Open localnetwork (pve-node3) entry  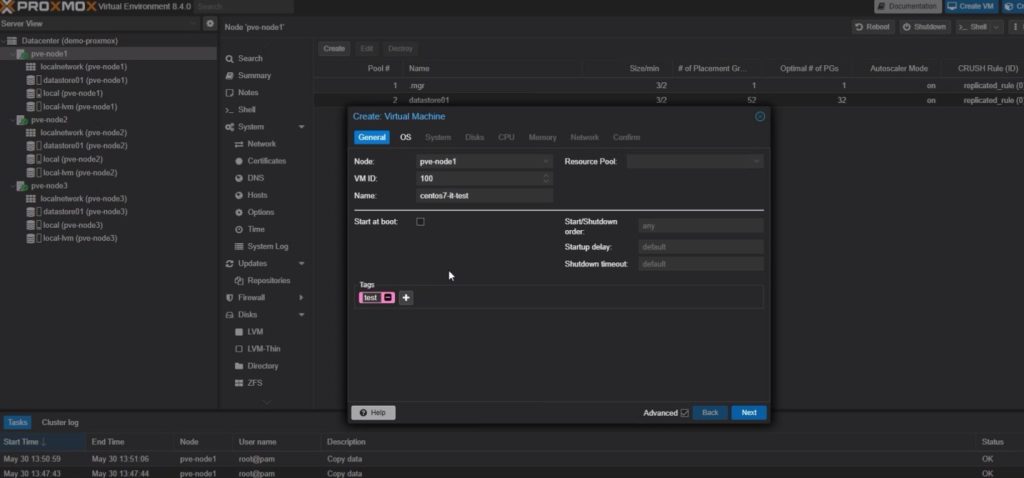tap(84, 199)
